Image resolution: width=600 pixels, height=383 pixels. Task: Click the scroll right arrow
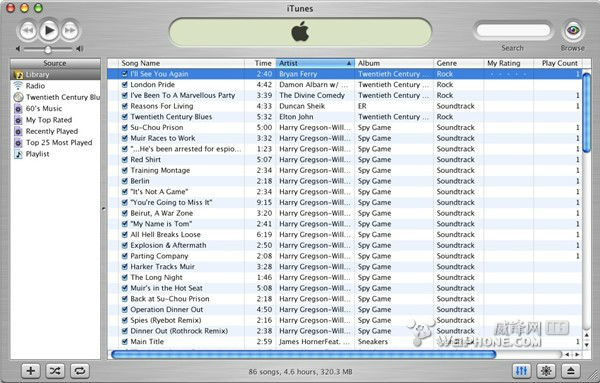point(577,355)
